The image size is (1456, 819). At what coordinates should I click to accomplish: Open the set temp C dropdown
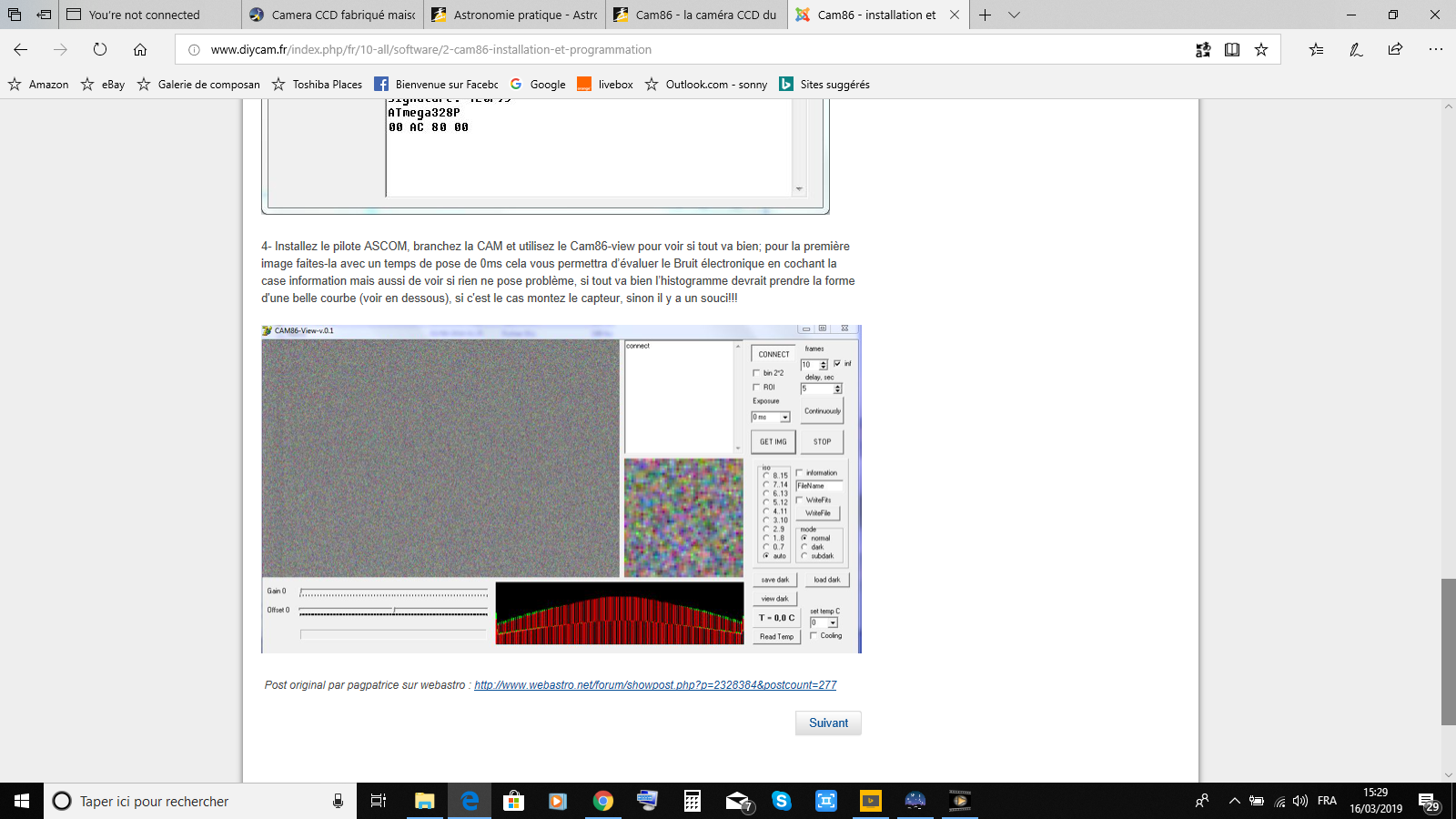click(x=833, y=623)
